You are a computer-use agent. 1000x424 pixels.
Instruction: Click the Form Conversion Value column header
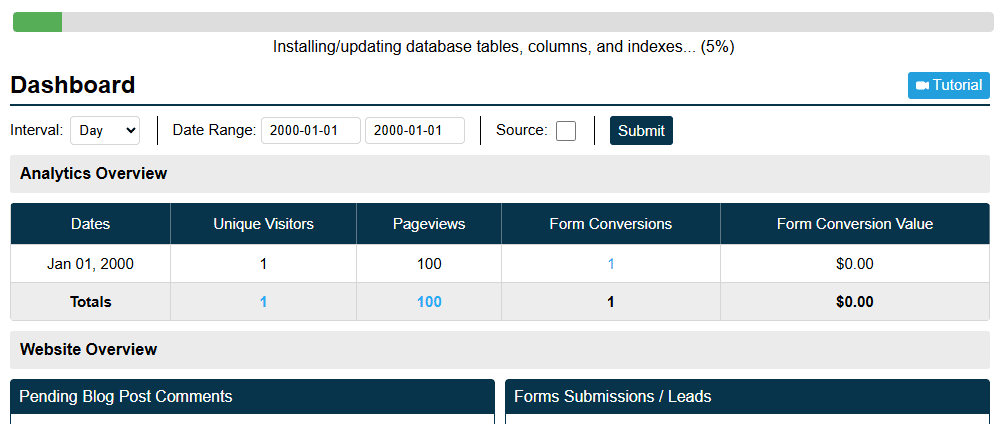(x=855, y=224)
